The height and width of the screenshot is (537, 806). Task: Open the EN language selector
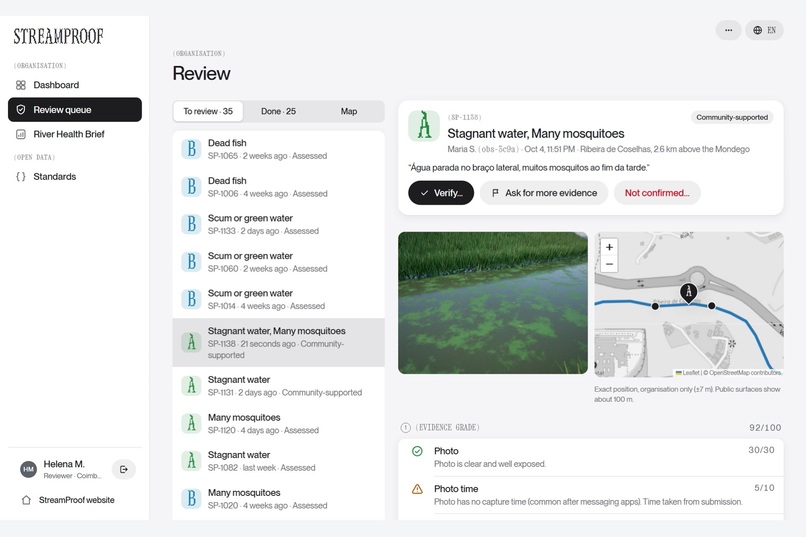[x=764, y=30]
